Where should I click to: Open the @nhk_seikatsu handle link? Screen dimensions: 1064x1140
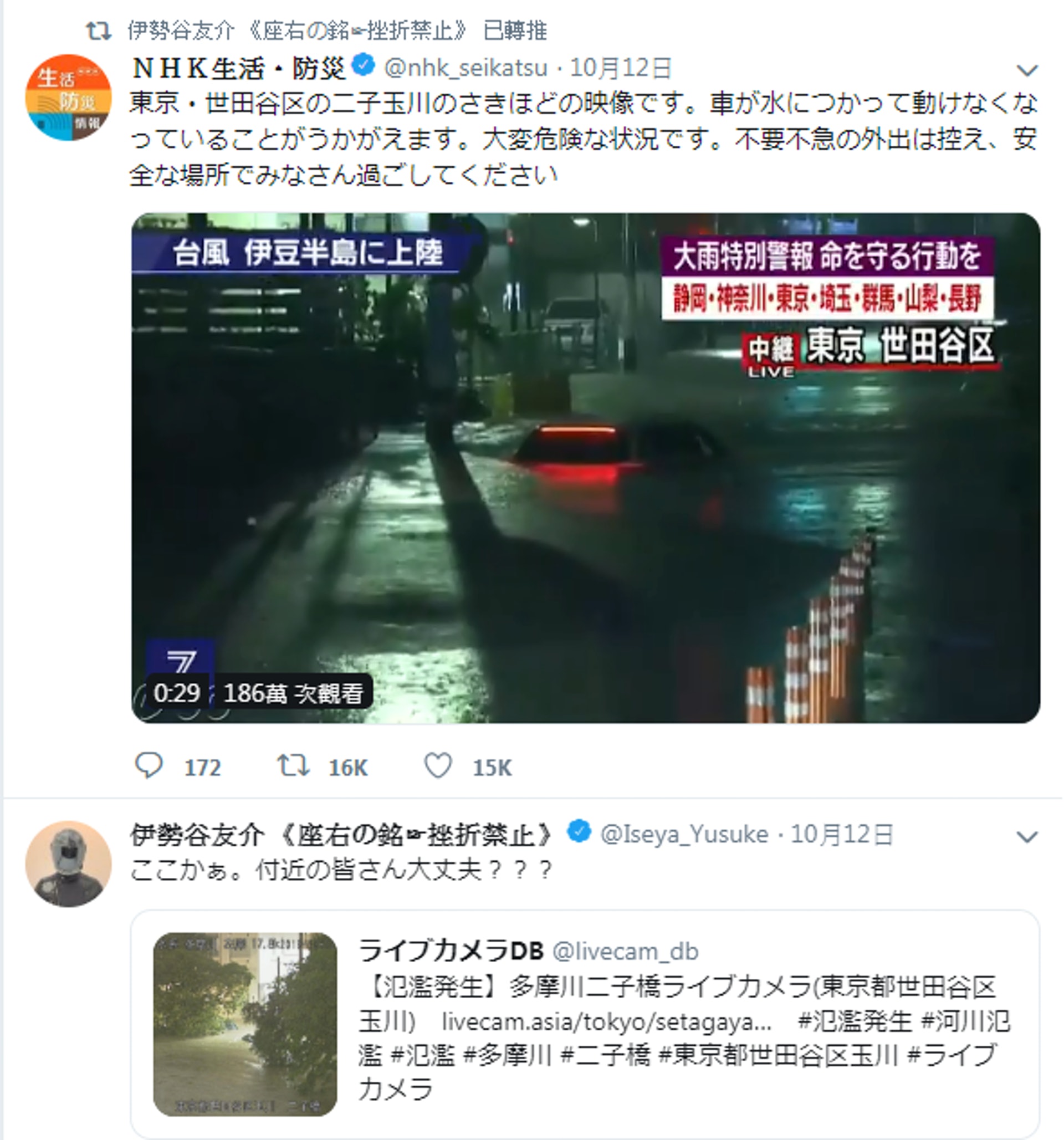pos(465,68)
